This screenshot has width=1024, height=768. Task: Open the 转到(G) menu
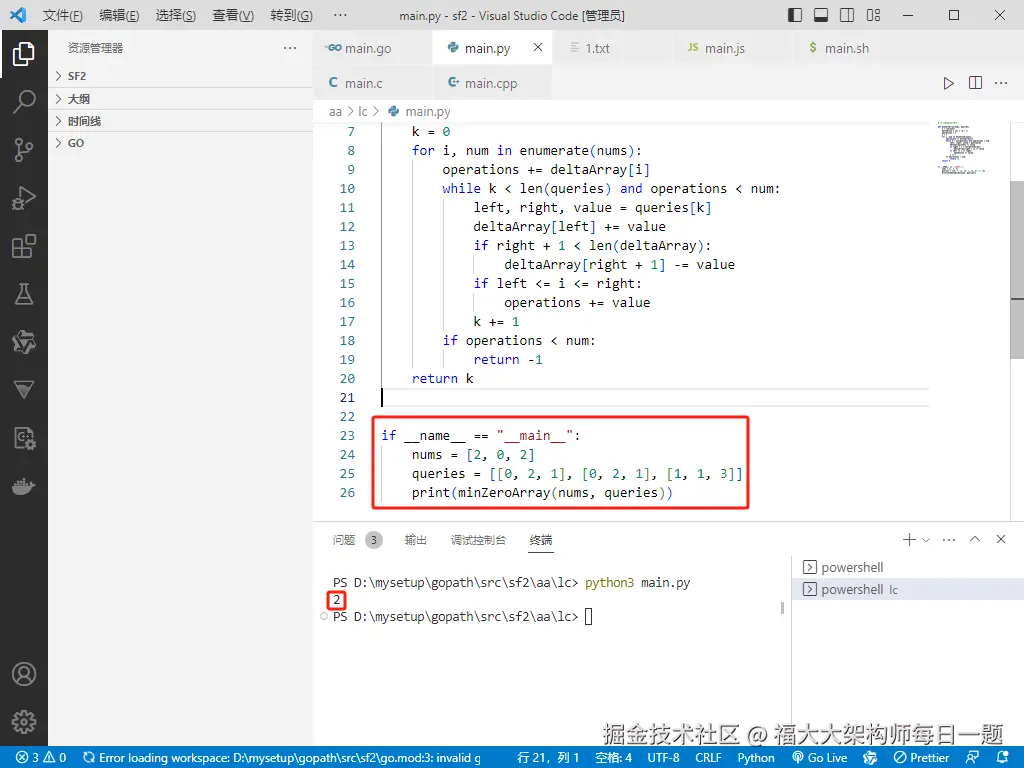point(291,15)
